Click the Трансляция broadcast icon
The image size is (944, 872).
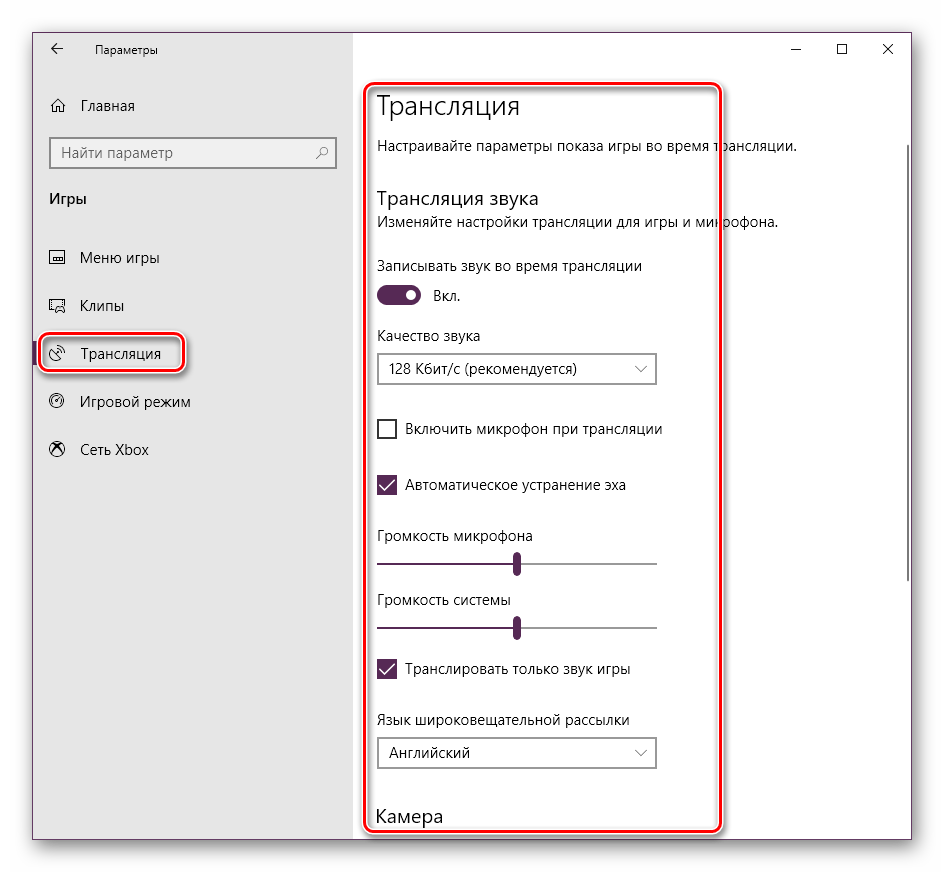coord(58,354)
